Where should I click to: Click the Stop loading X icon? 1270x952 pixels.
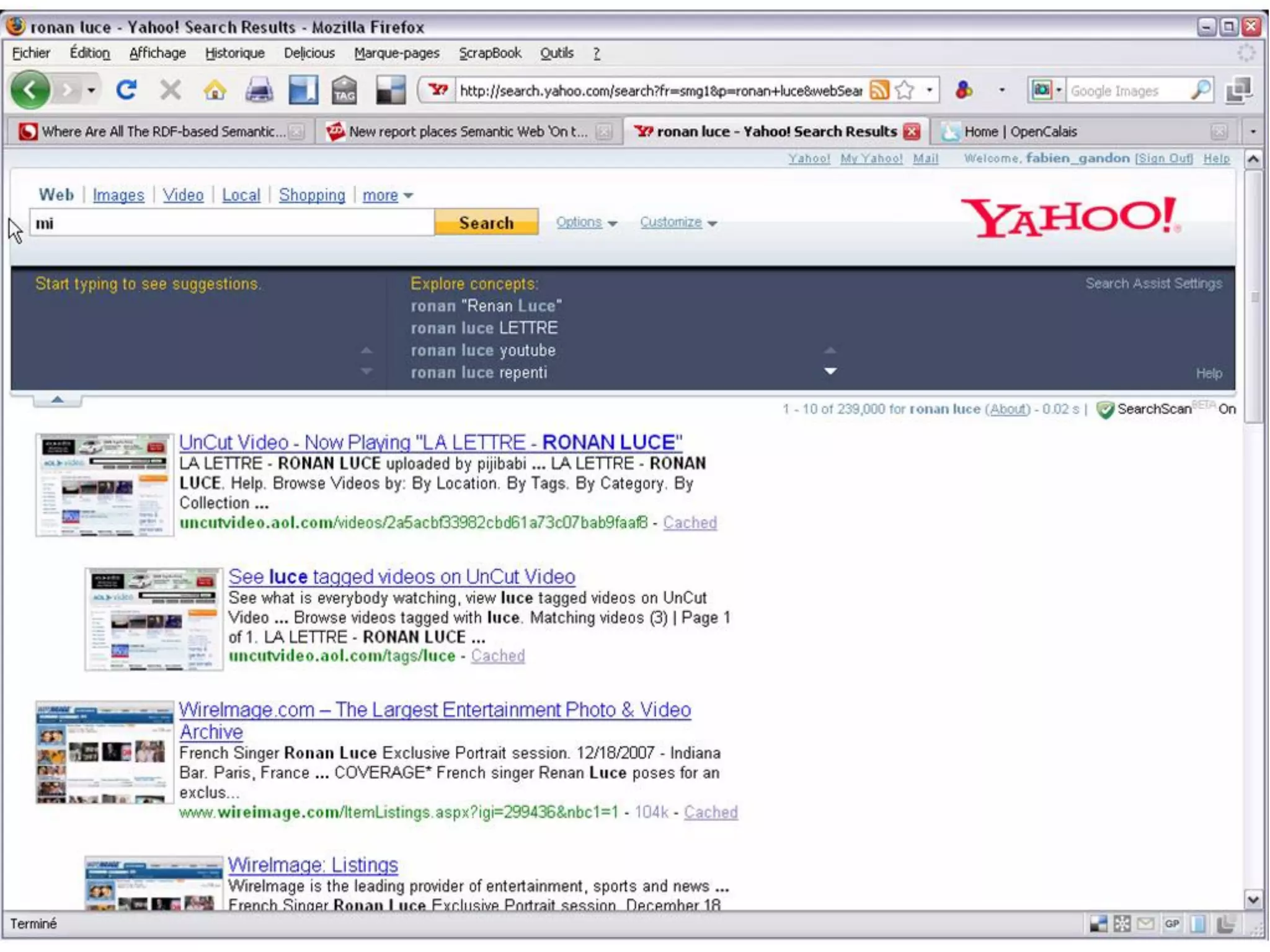pyautogui.click(x=170, y=90)
